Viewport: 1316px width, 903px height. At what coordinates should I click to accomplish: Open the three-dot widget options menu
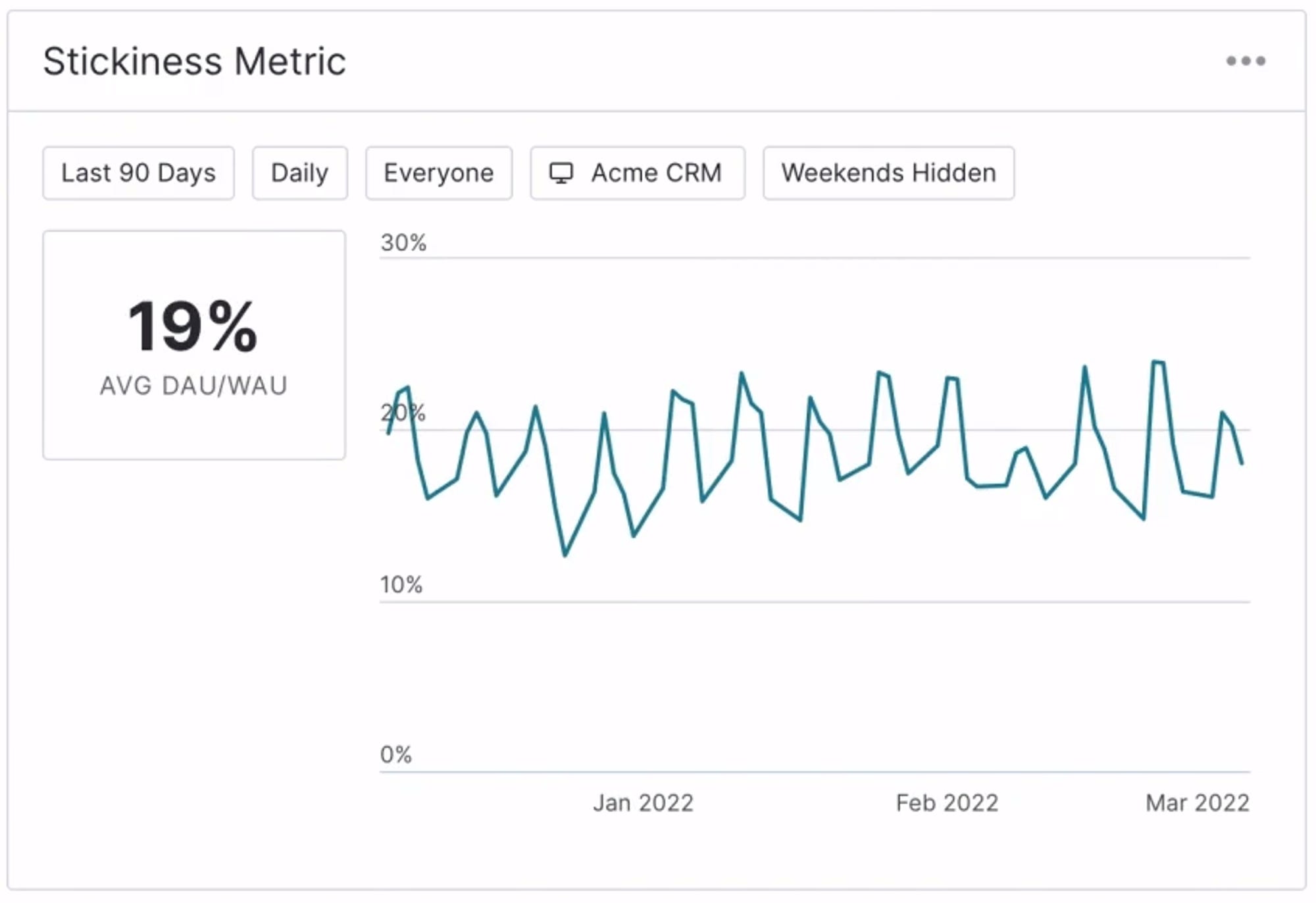click(1246, 61)
